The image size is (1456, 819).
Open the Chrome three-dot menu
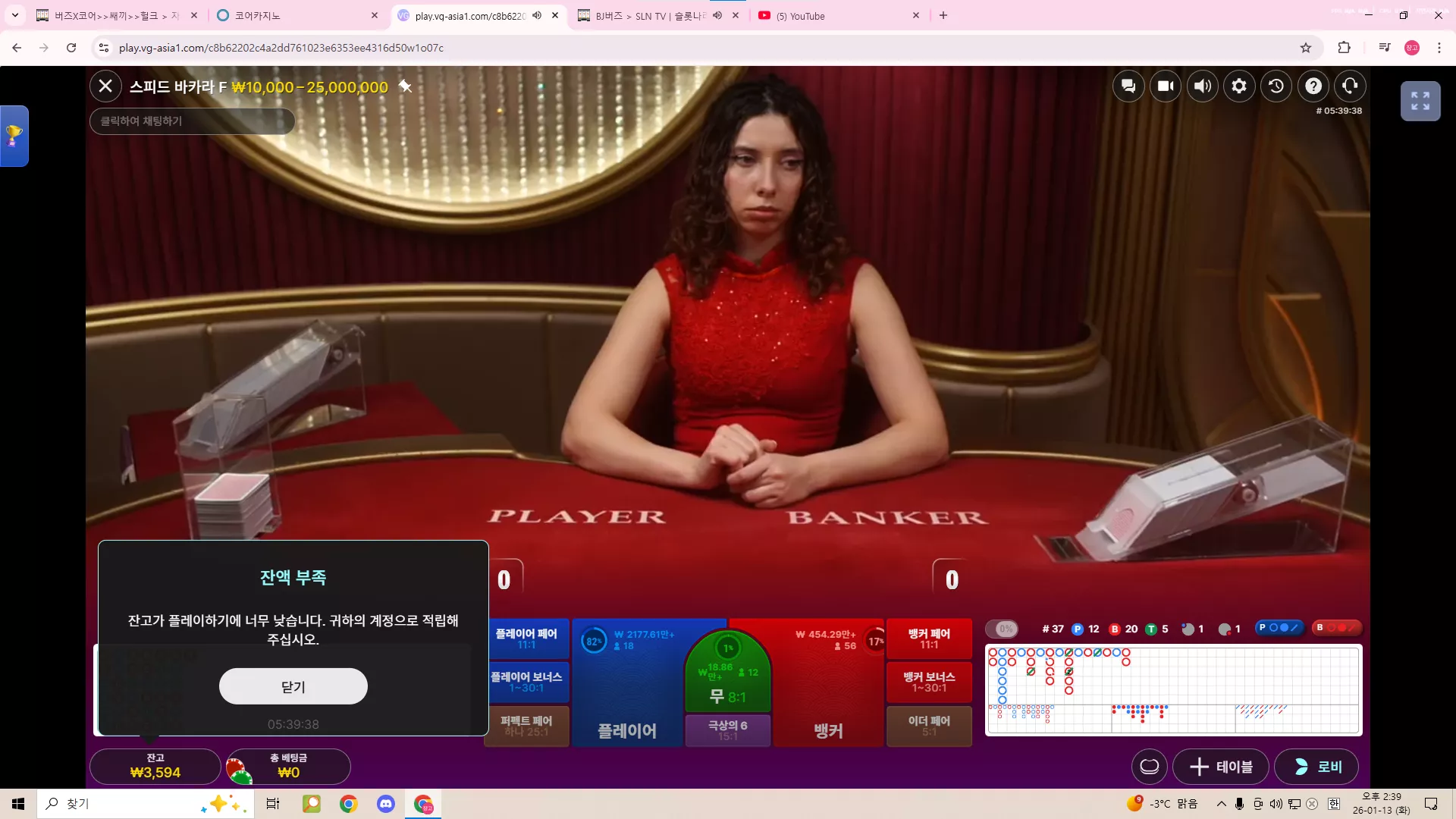[x=1439, y=48]
